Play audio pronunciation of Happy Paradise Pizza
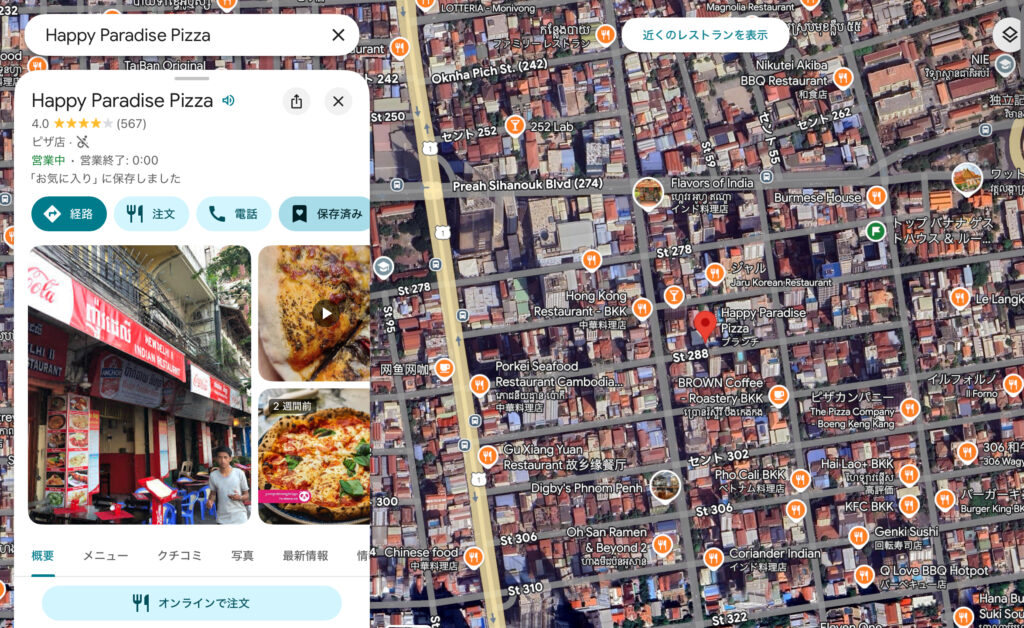 (229, 101)
